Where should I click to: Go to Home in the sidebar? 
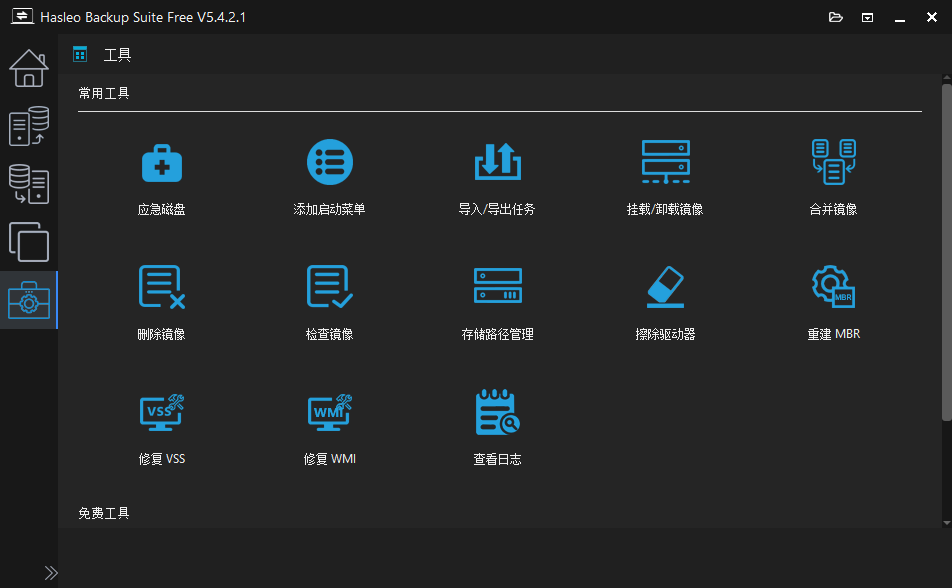[x=29, y=68]
